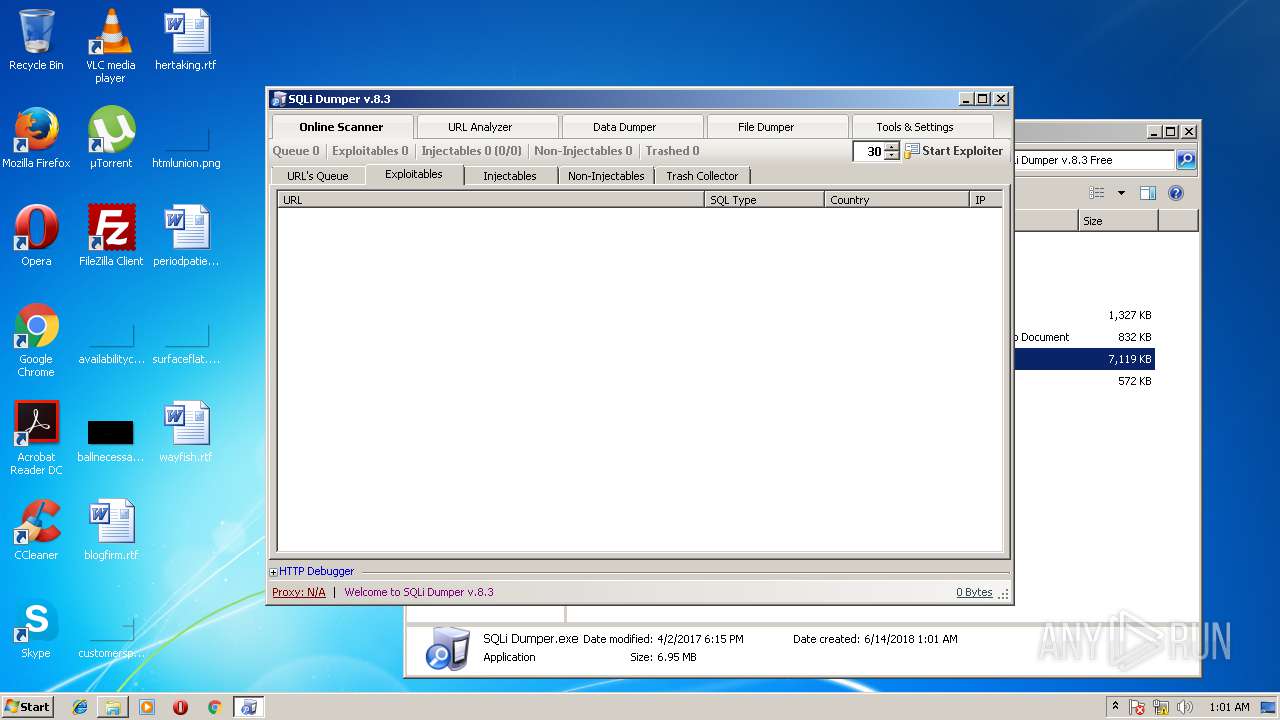
Task: Click Internet Explorer taskbar icon
Action: tap(80, 707)
